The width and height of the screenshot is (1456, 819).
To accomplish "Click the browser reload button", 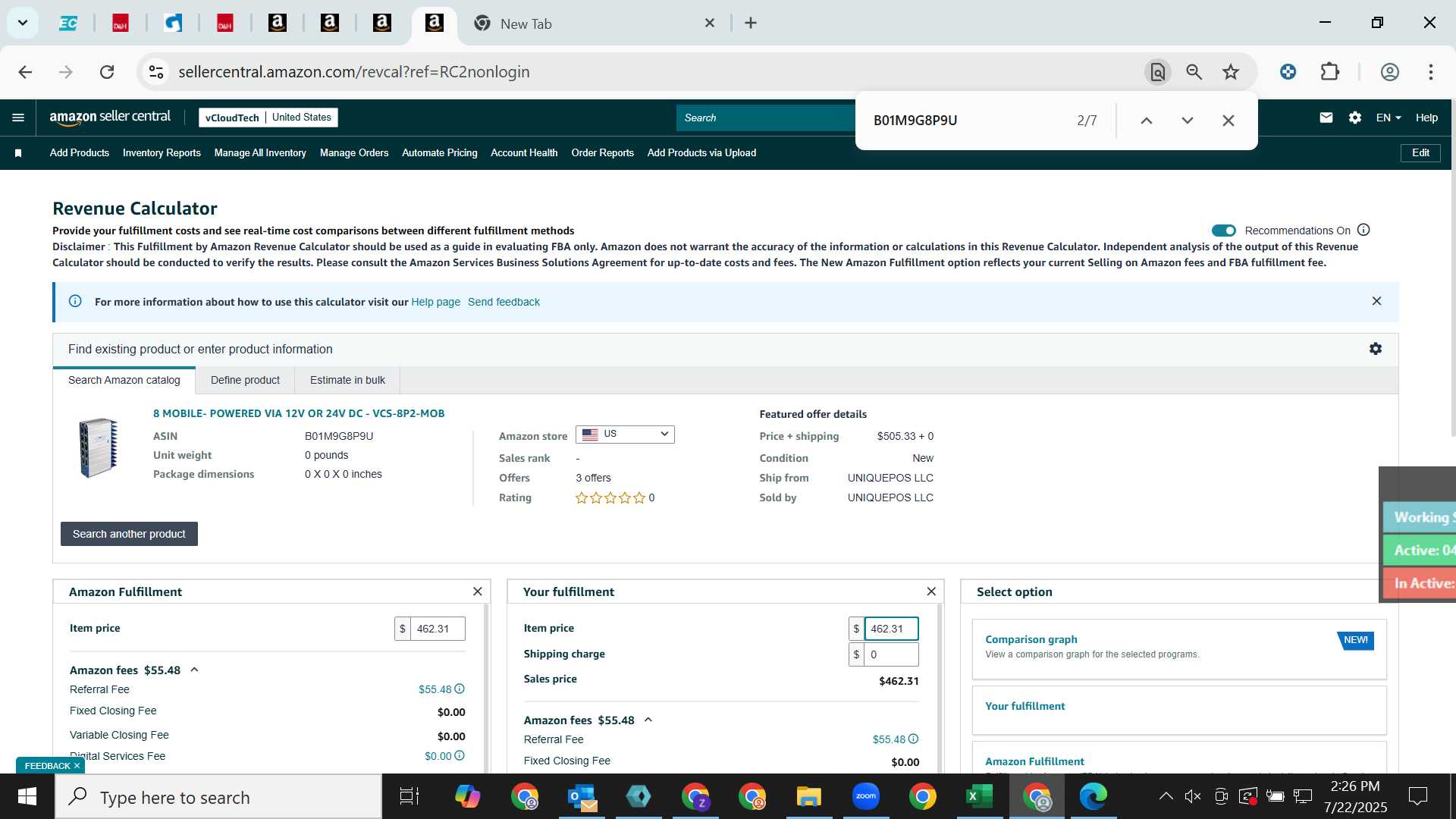I will 107,72.
